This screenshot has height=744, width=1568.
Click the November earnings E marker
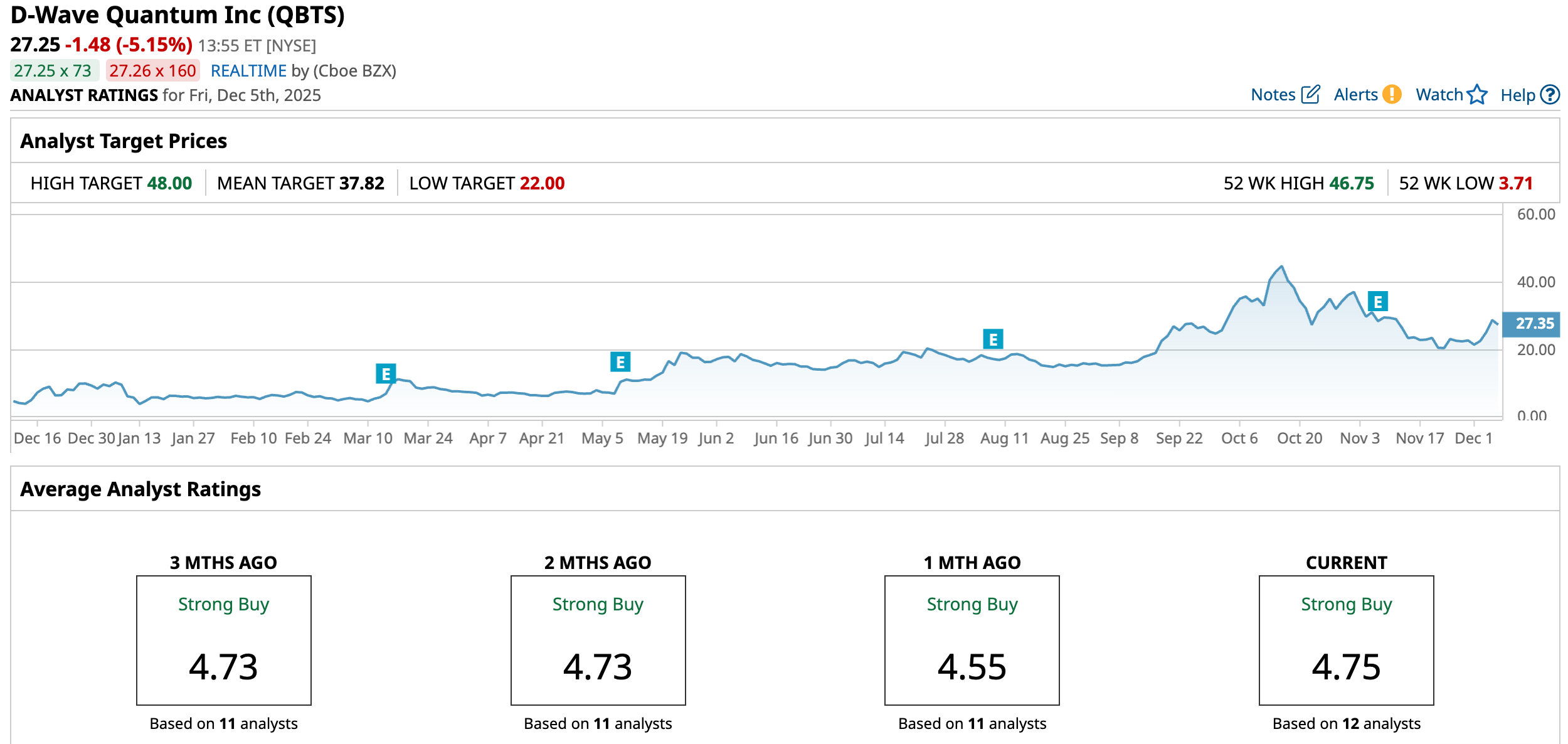(1377, 302)
